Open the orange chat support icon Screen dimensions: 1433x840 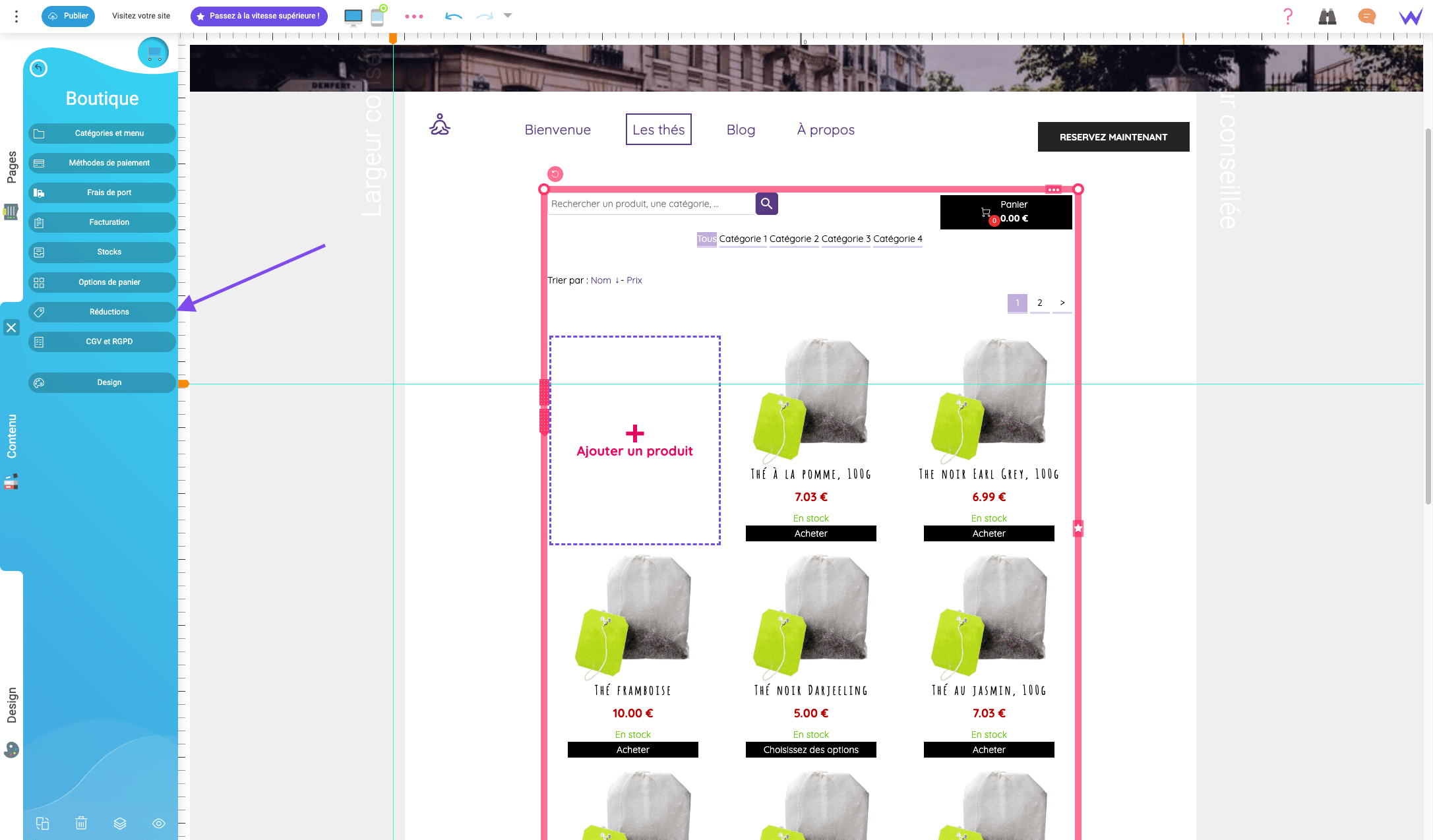[x=1367, y=16]
